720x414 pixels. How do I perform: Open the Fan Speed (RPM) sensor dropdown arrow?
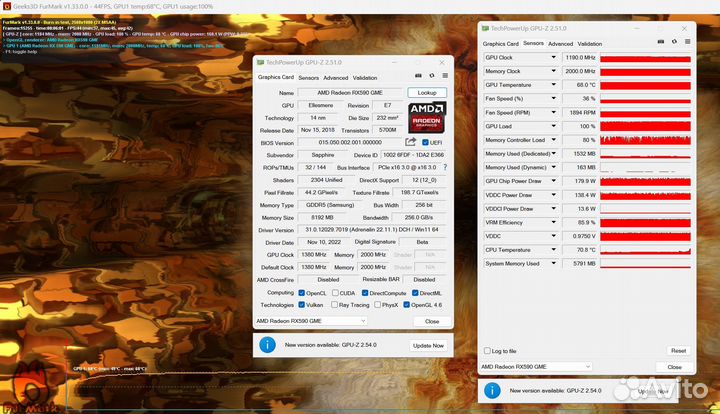(553, 112)
